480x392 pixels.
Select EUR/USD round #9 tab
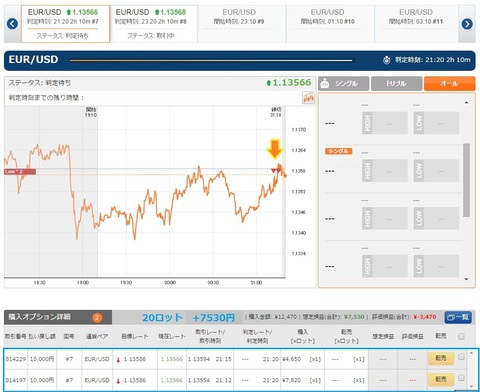pyautogui.click(x=242, y=24)
